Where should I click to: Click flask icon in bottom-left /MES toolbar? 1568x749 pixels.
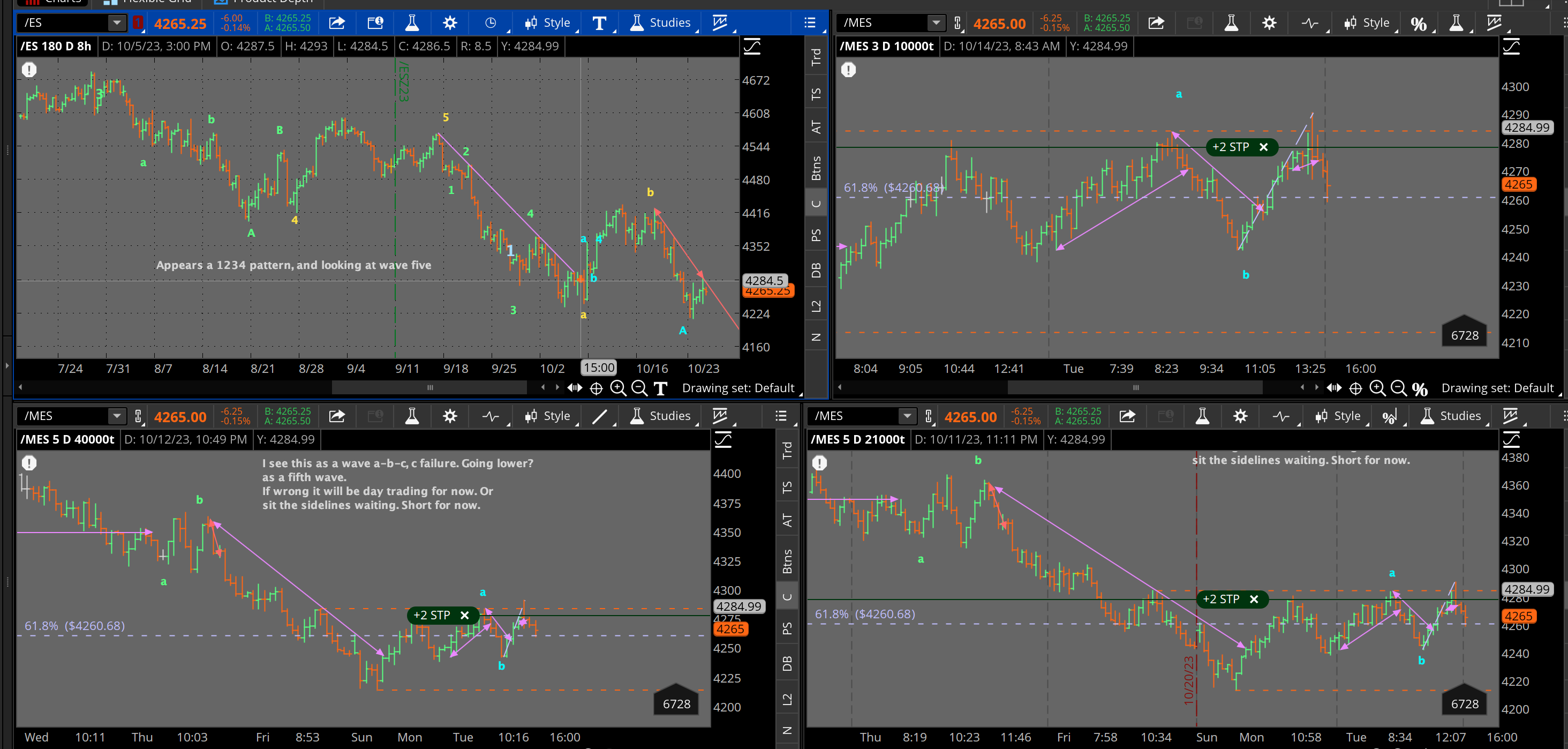(412, 416)
